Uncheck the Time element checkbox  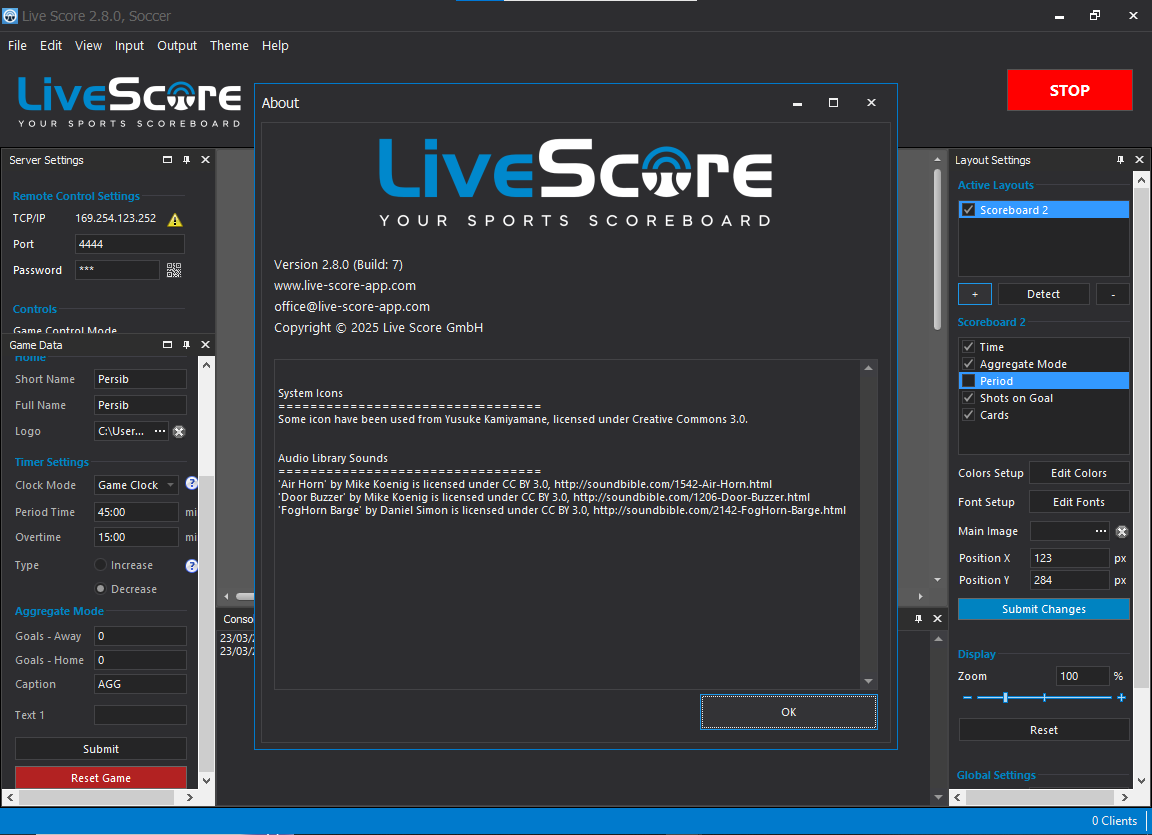click(x=968, y=347)
